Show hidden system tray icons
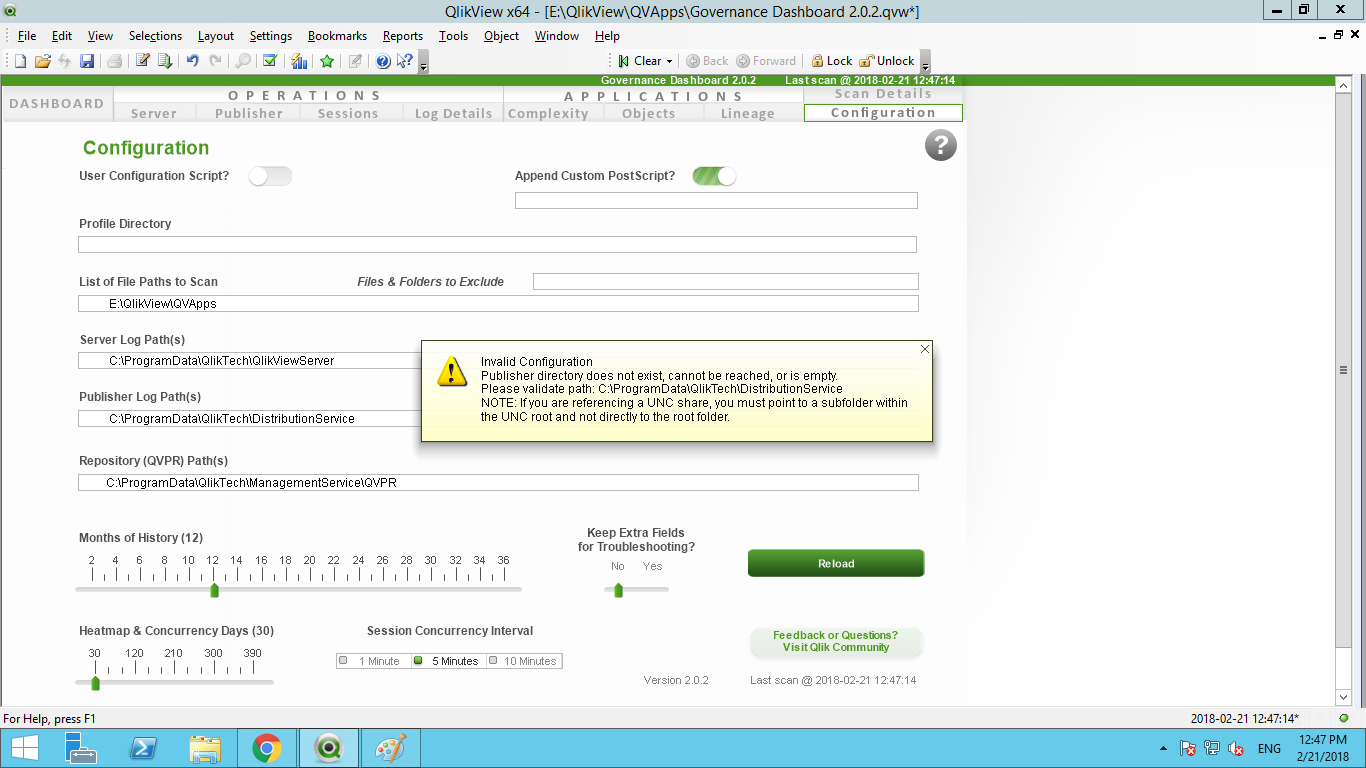1366x768 pixels. point(1163,748)
